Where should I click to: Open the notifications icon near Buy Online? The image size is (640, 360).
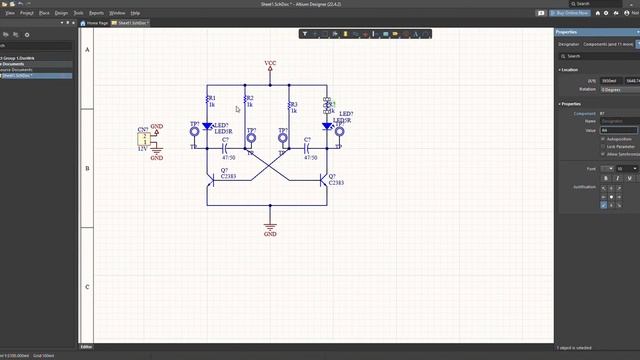pyautogui.click(x=541, y=13)
